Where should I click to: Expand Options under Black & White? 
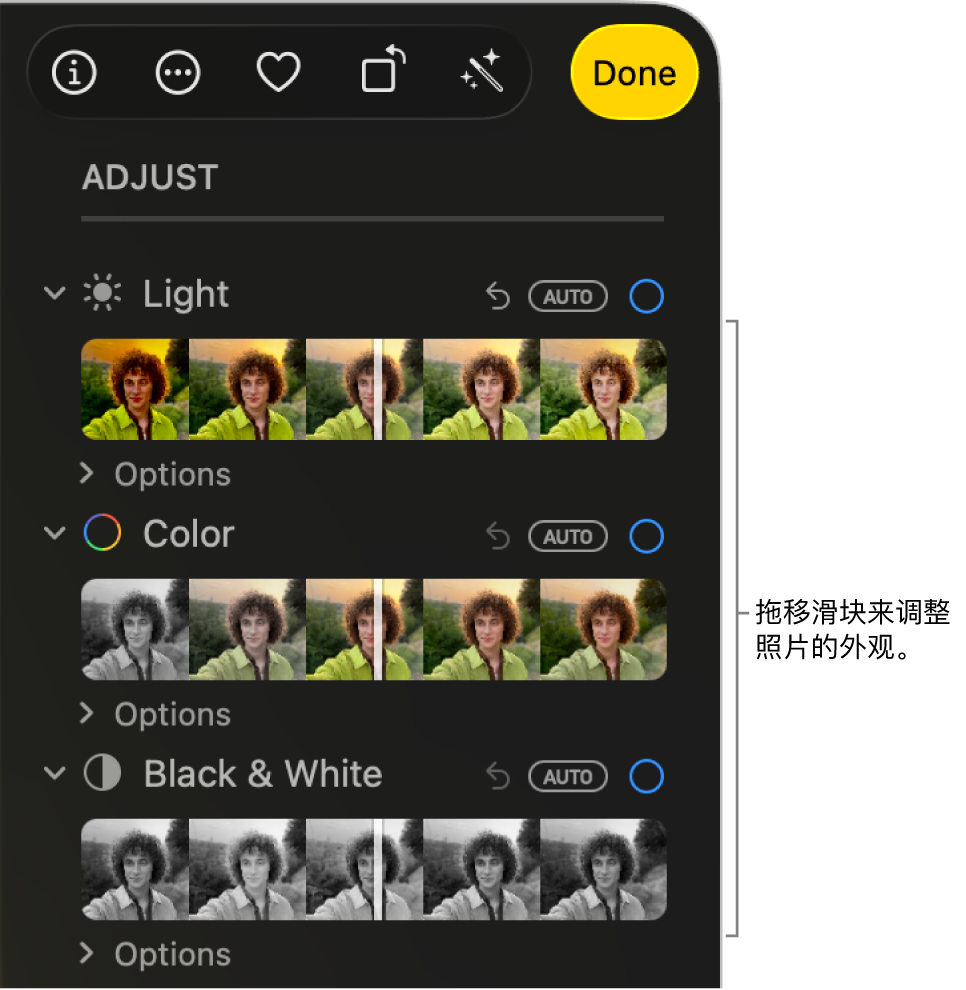[x=156, y=954]
